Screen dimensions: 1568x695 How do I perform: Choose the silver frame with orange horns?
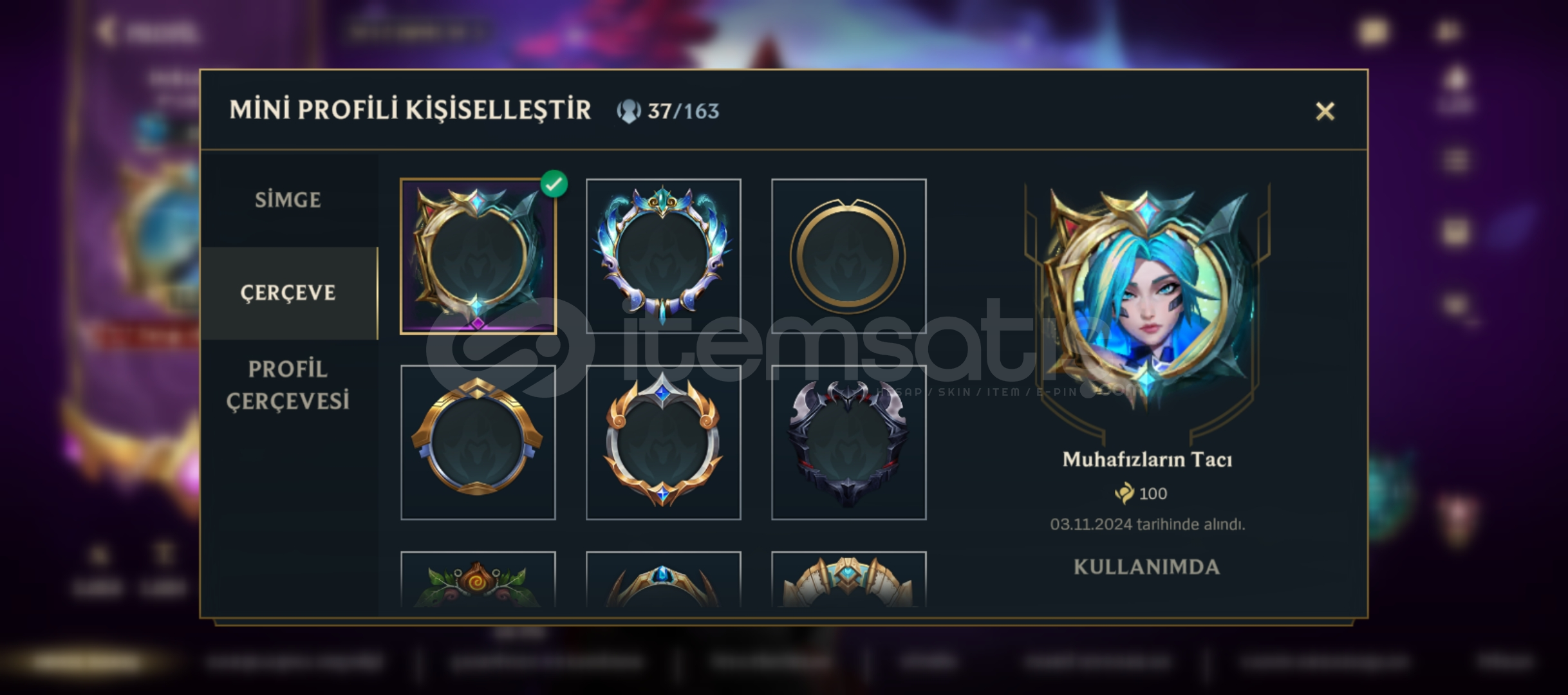tap(663, 442)
